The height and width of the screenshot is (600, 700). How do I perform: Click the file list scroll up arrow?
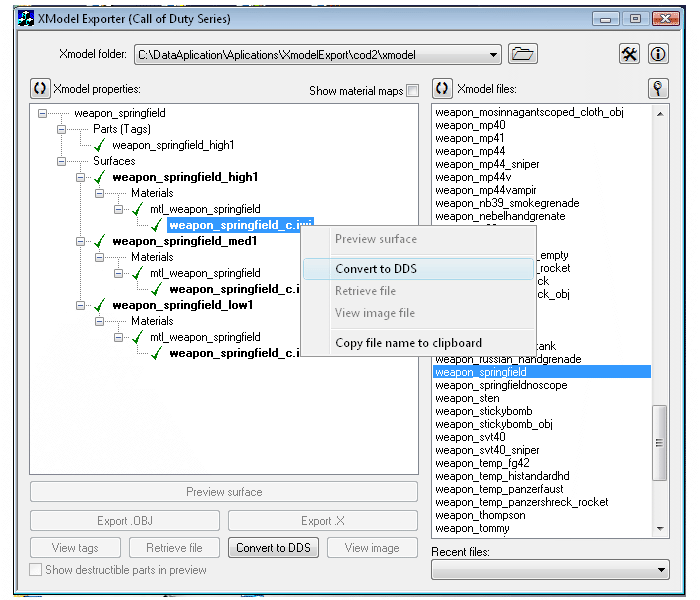pyautogui.click(x=660, y=114)
